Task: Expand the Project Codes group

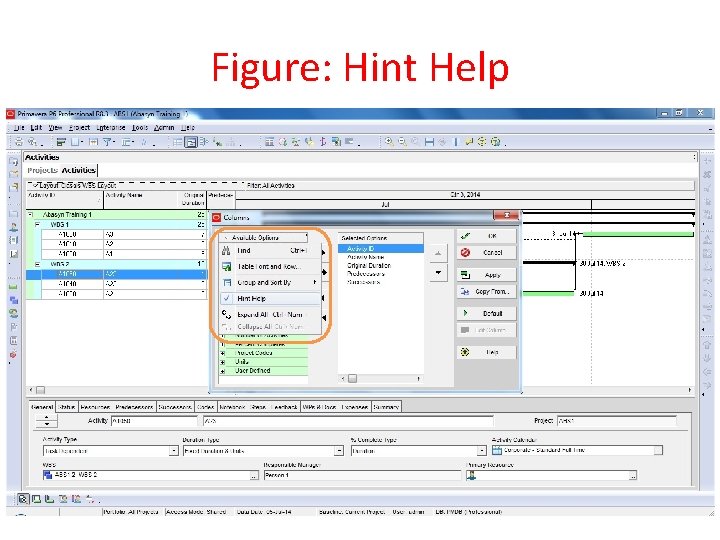Action: click(223, 353)
